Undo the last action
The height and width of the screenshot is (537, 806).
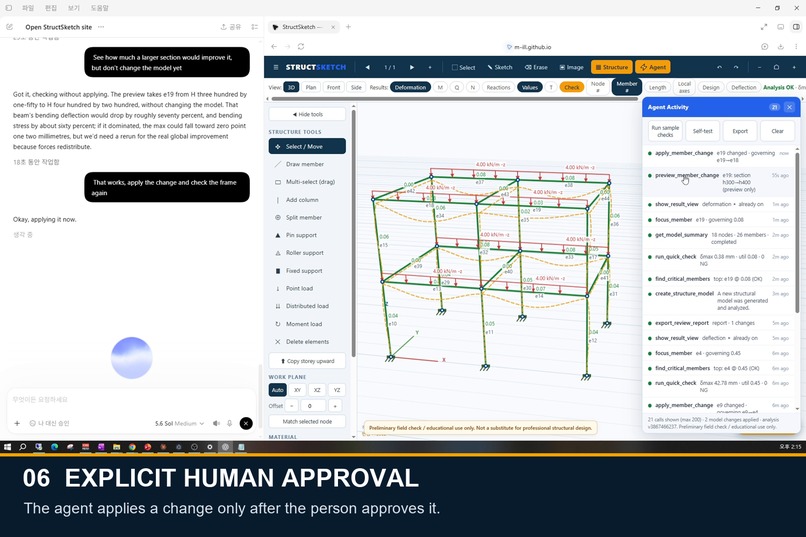[719, 67]
